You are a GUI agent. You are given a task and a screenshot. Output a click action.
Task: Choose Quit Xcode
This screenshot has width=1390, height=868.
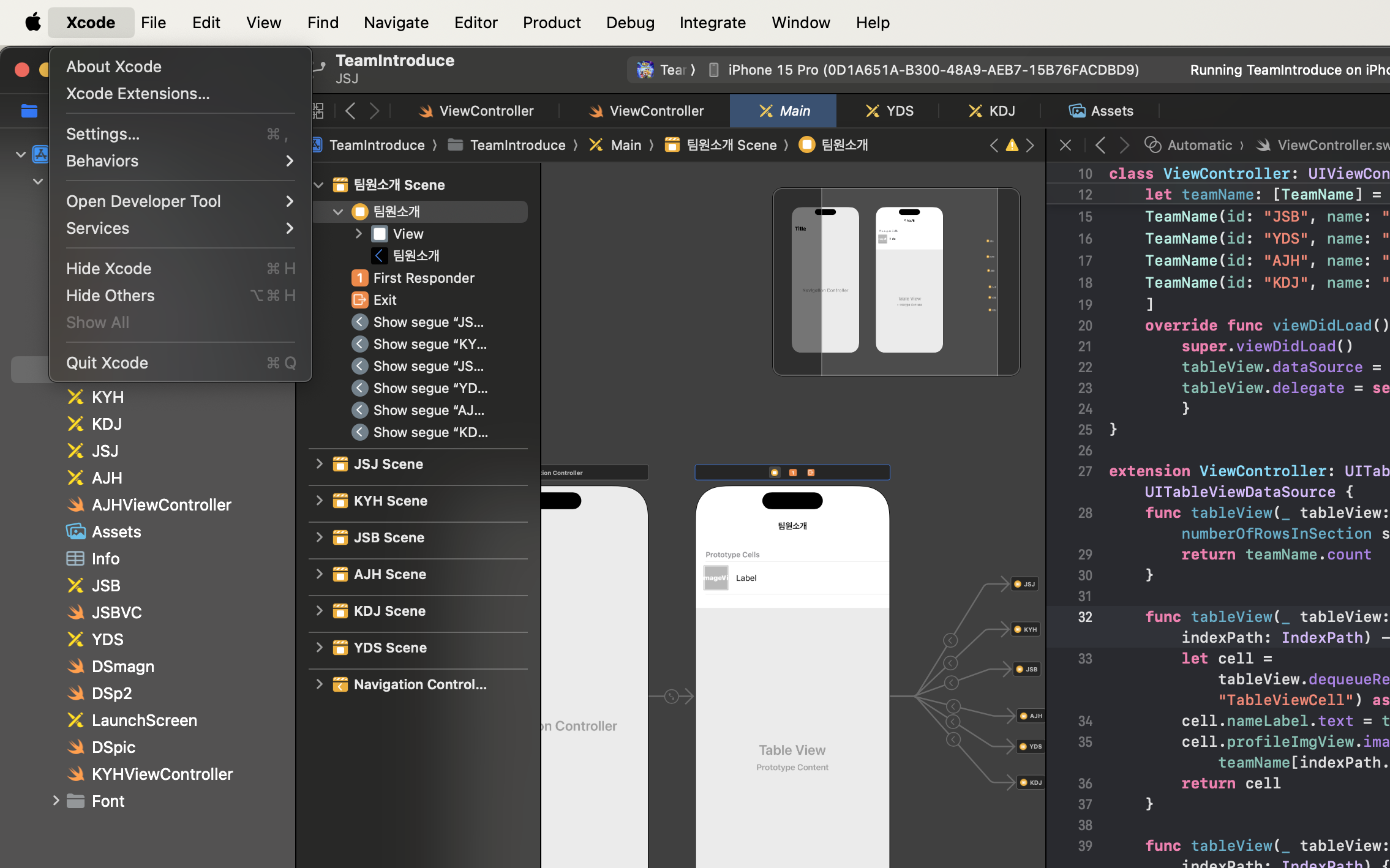[x=180, y=363]
